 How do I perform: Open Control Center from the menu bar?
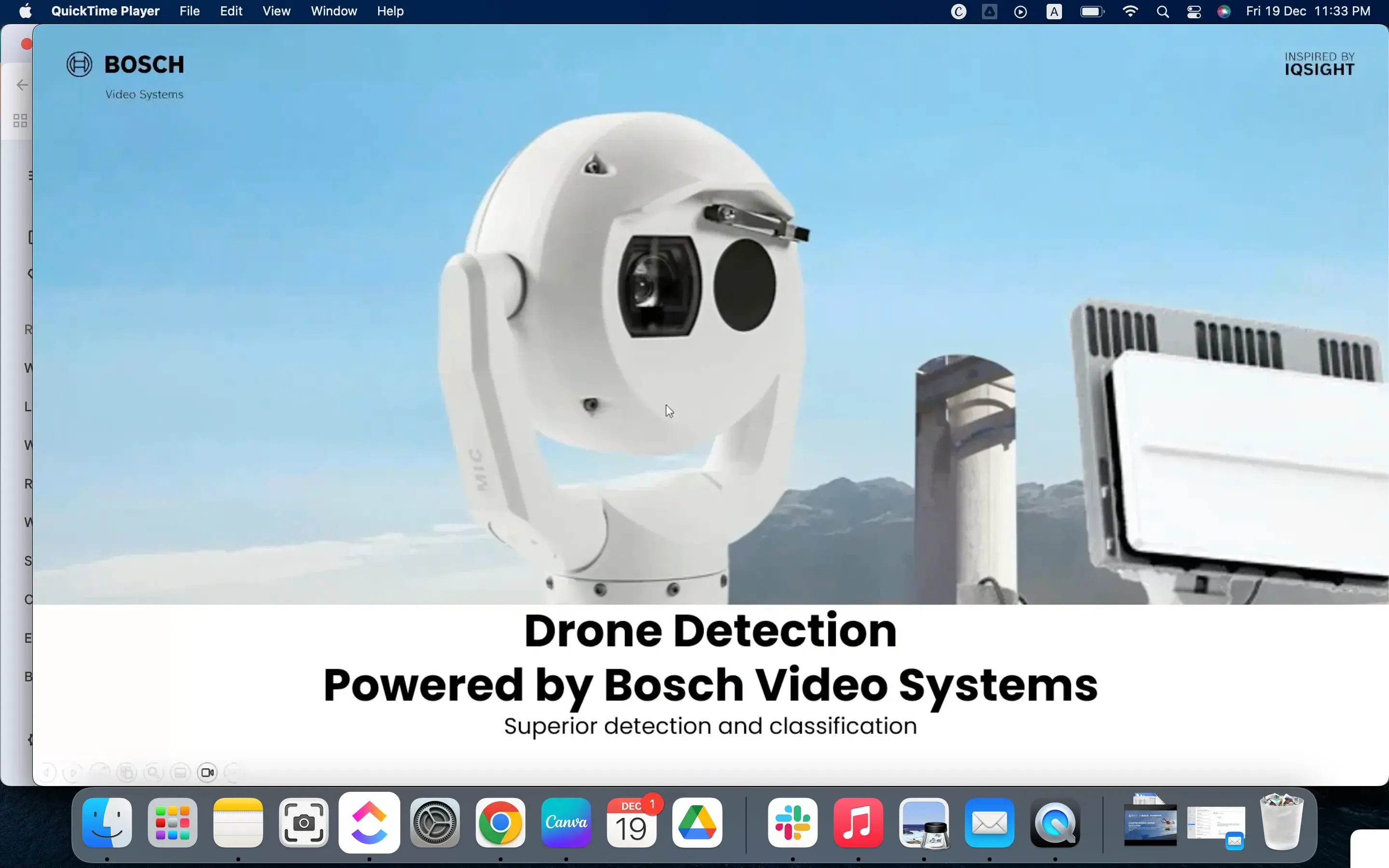coord(1194,12)
